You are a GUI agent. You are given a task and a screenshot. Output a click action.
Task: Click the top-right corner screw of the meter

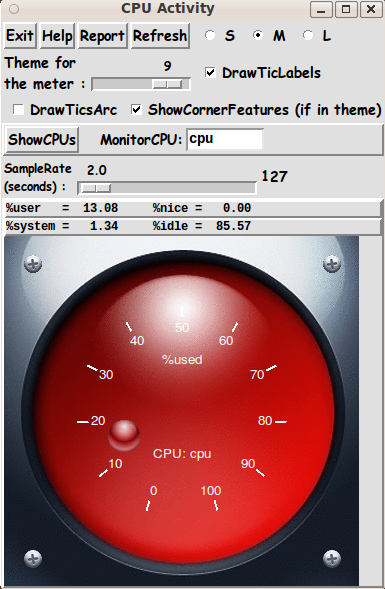[x=332, y=264]
